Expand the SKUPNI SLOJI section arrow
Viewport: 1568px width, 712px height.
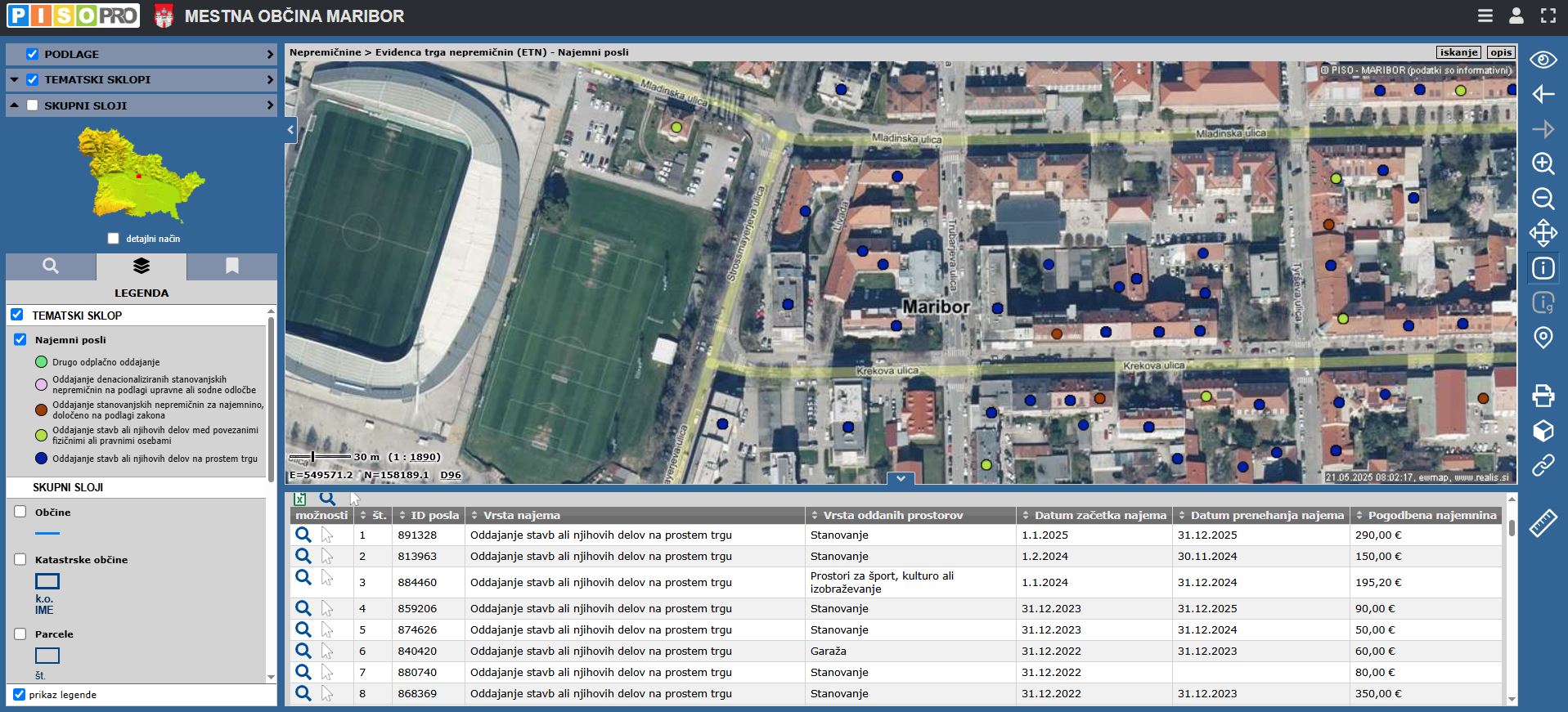[x=269, y=105]
